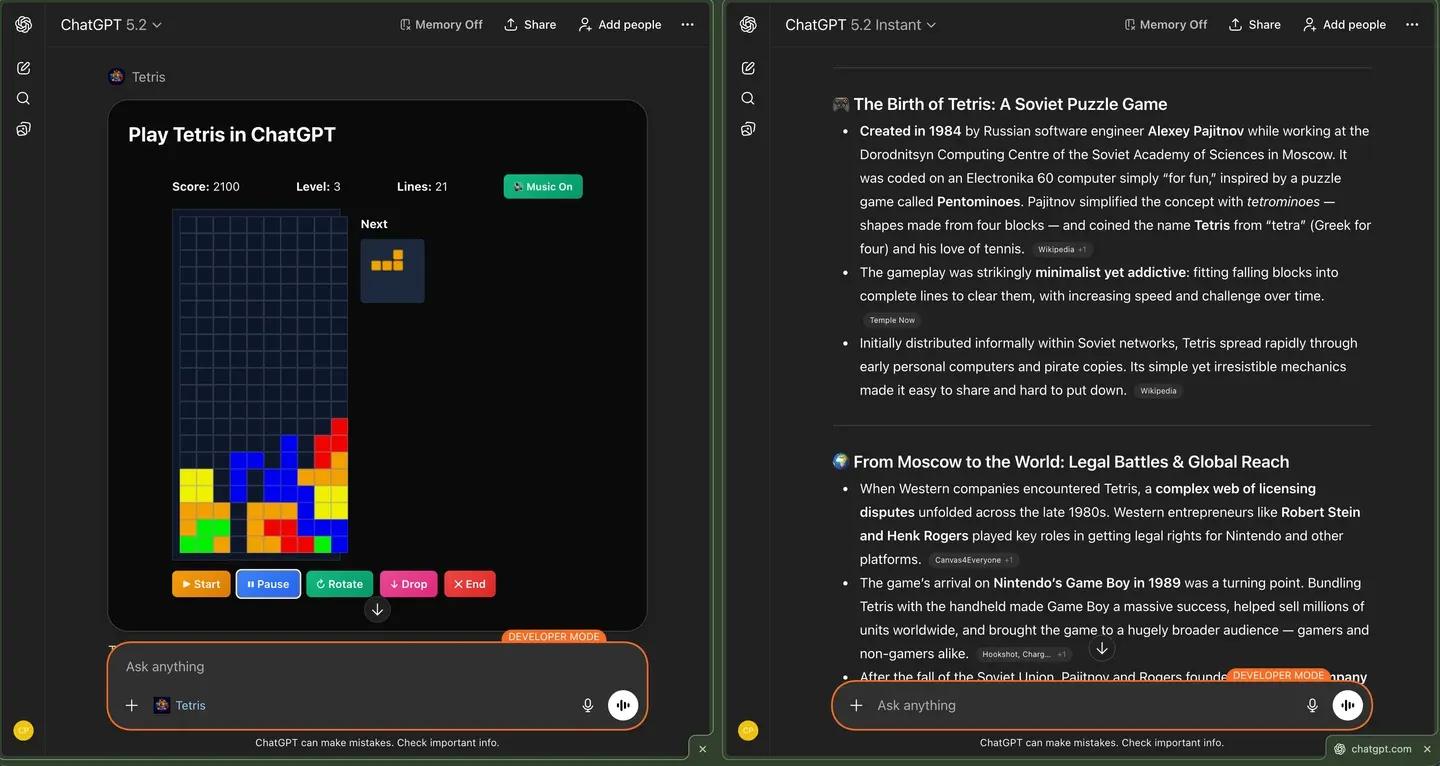
Task: Open the three-dot menu in right header
Action: [x=1411, y=24]
